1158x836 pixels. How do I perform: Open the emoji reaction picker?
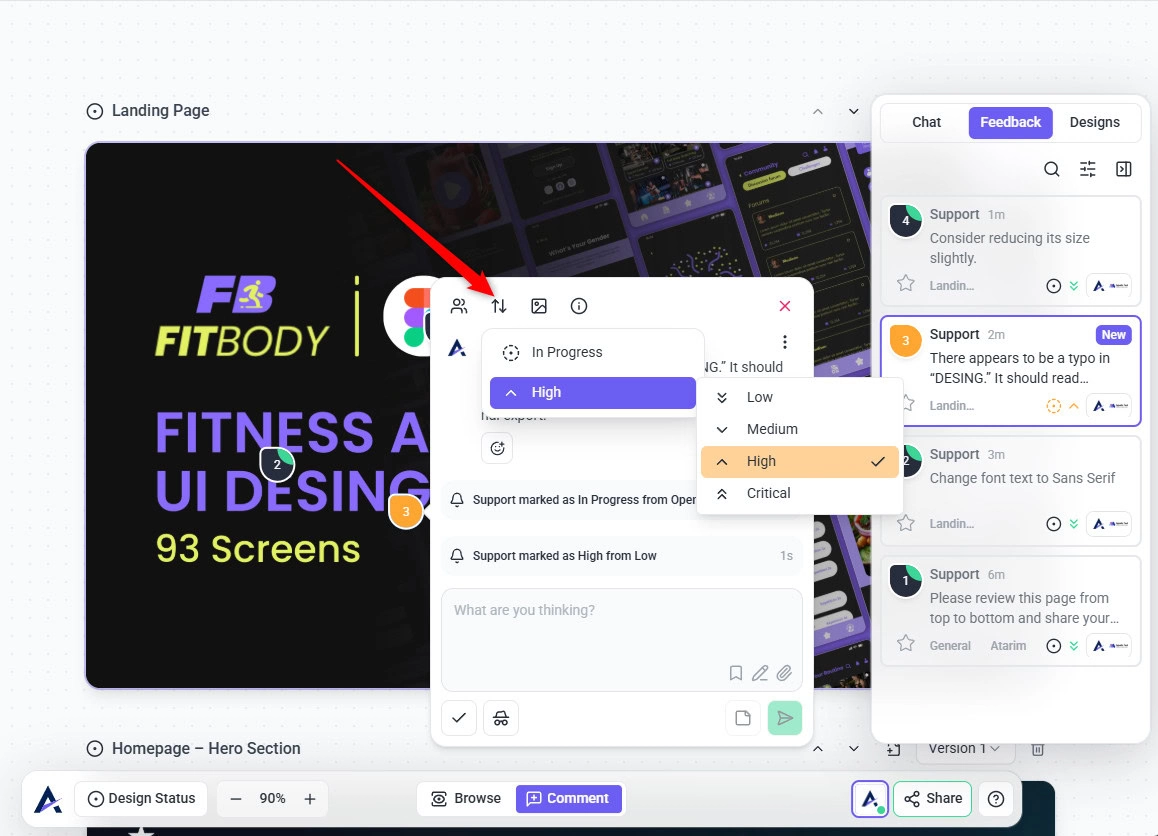point(497,448)
